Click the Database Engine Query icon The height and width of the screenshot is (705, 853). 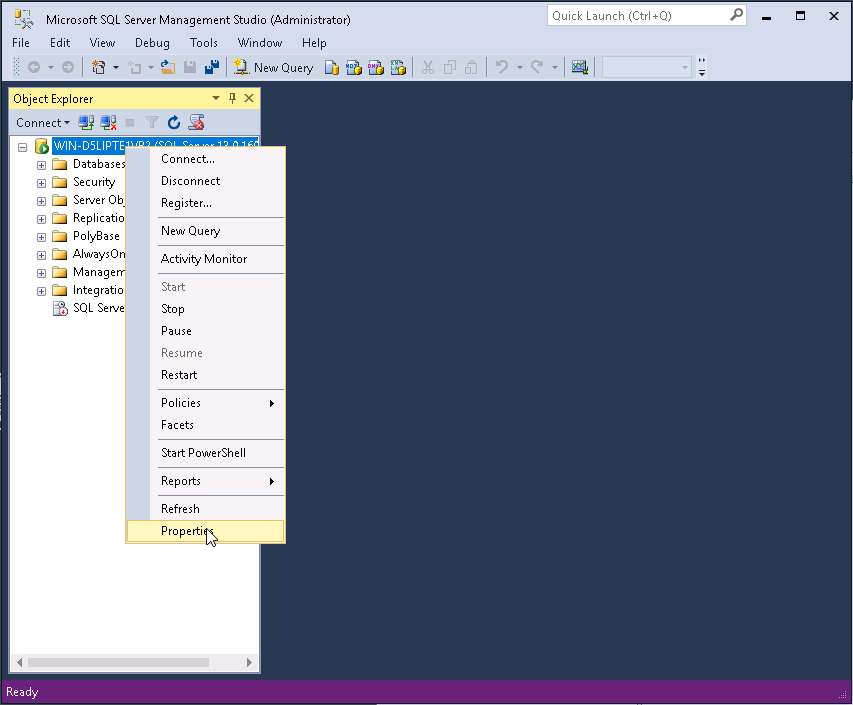[332, 67]
